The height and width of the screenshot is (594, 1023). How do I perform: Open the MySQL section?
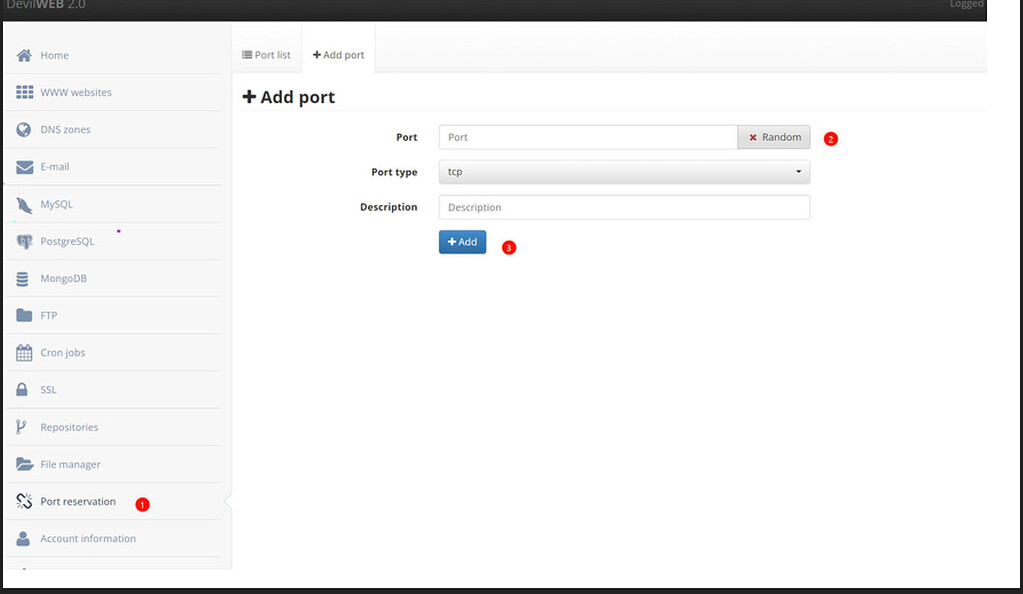pyautogui.click(x=57, y=204)
